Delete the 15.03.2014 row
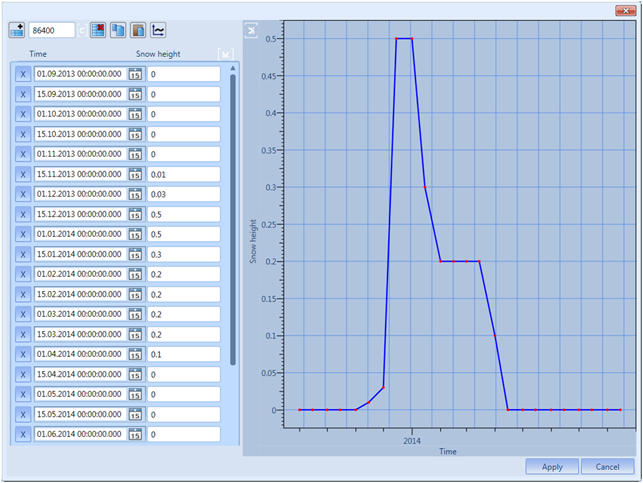 (23, 334)
